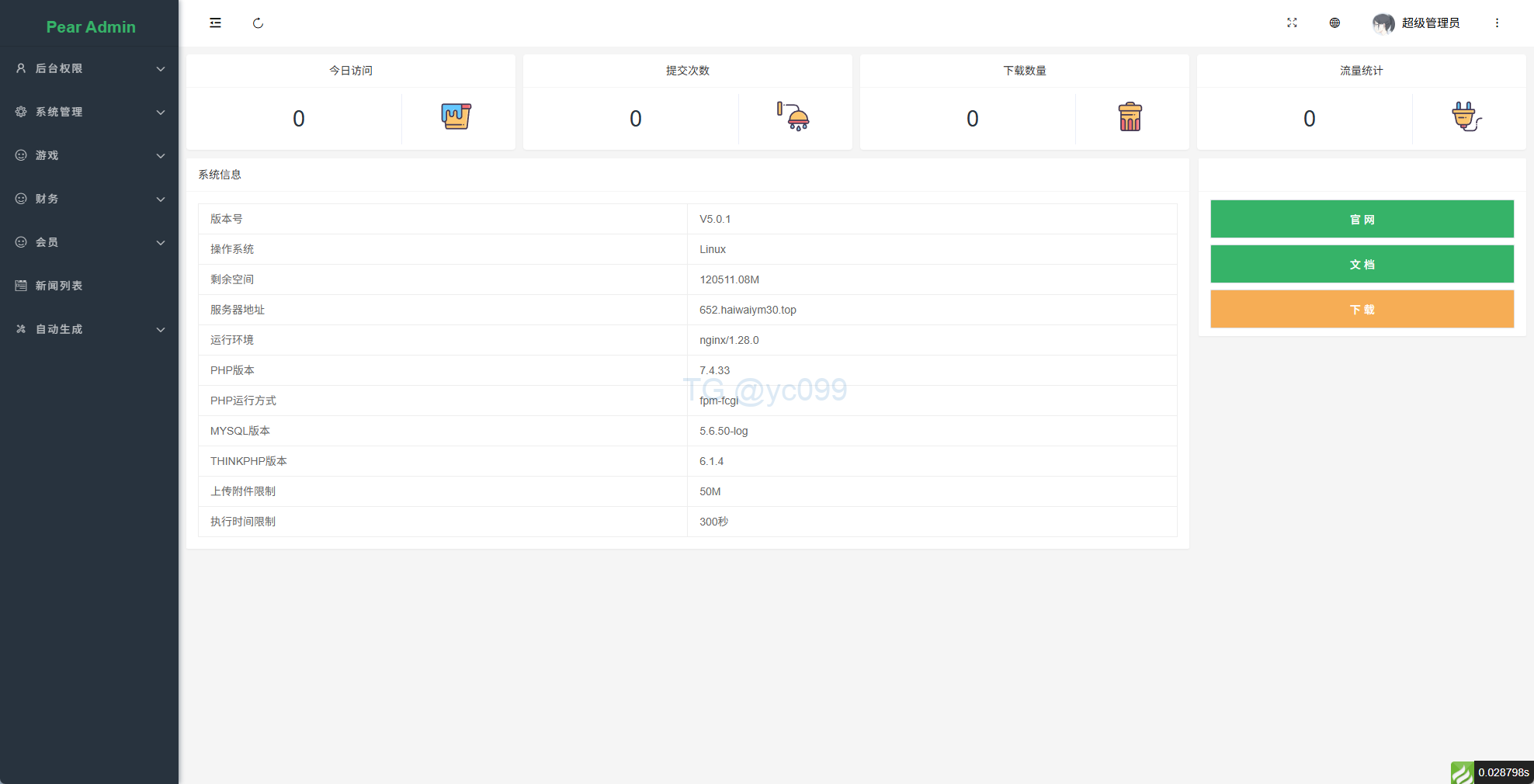Collapse the sidebar with the menu toggle icon
The width and height of the screenshot is (1534, 784).
pos(215,23)
